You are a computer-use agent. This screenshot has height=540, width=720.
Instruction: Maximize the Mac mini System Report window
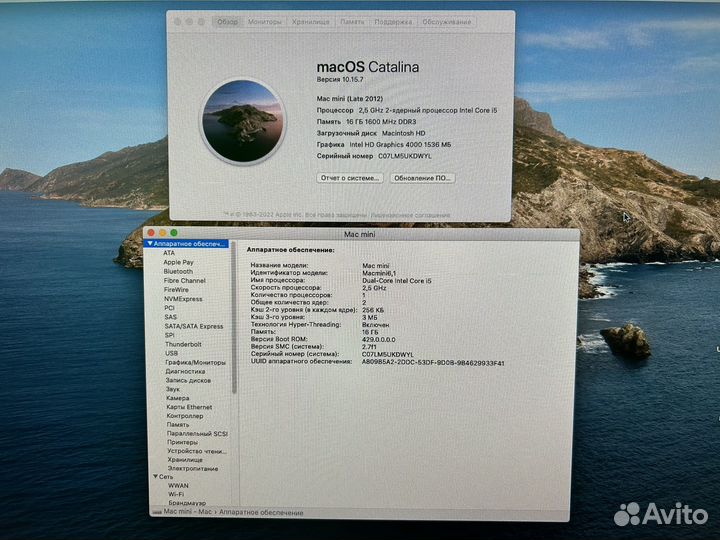pos(174,233)
